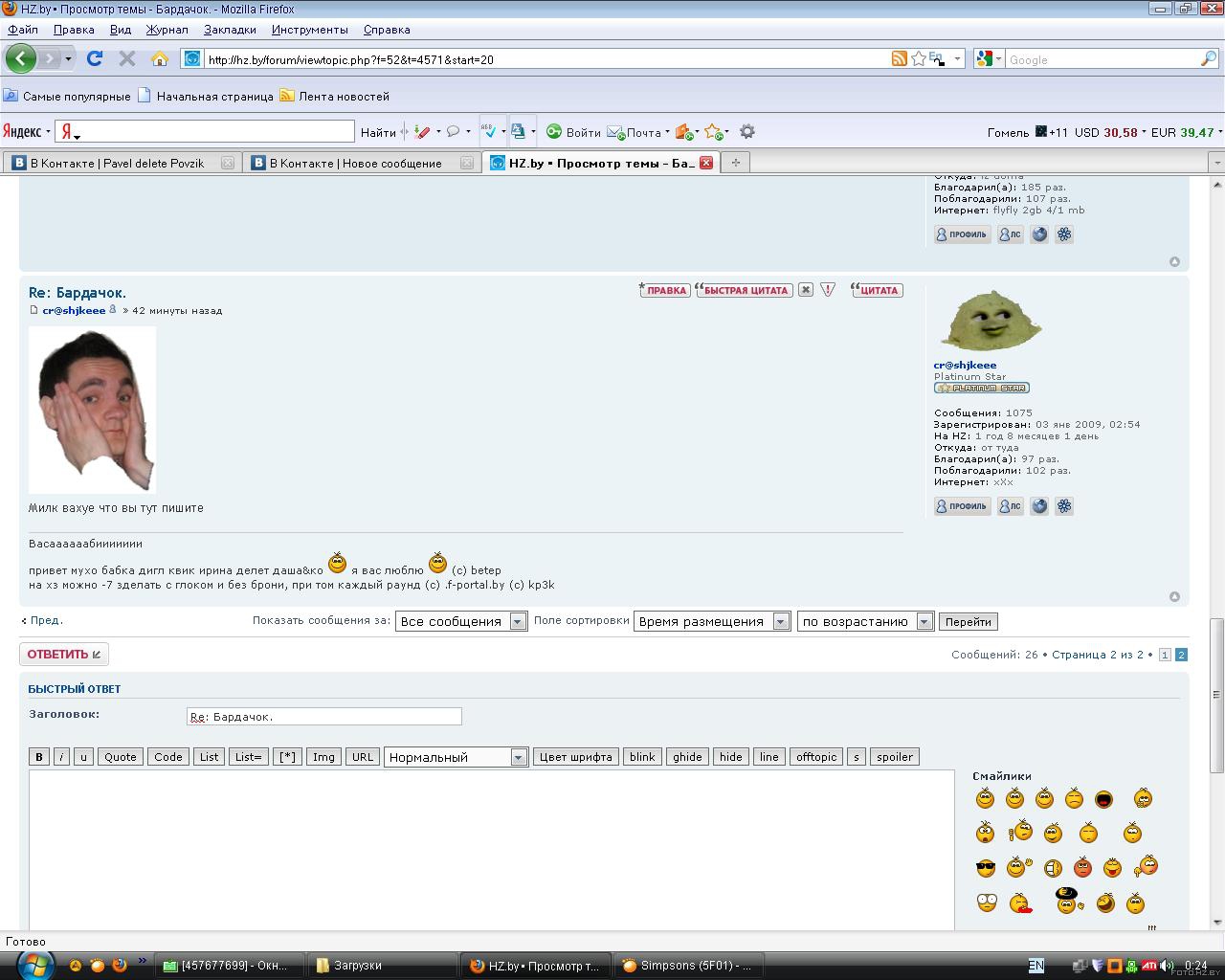1225x980 pixels.
Task: Go back with the green browser arrow
Action: [20, 58]
